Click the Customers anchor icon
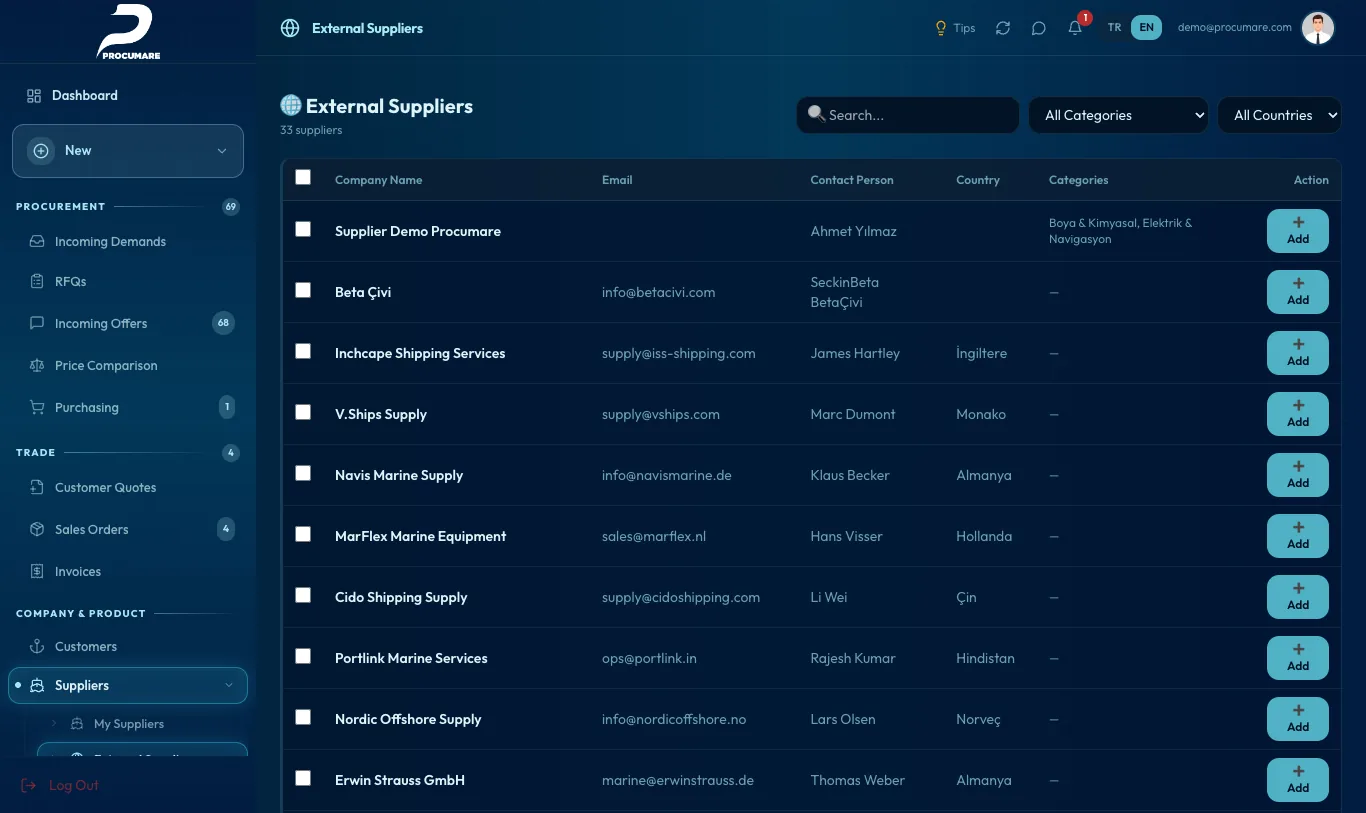 (37, 646)
